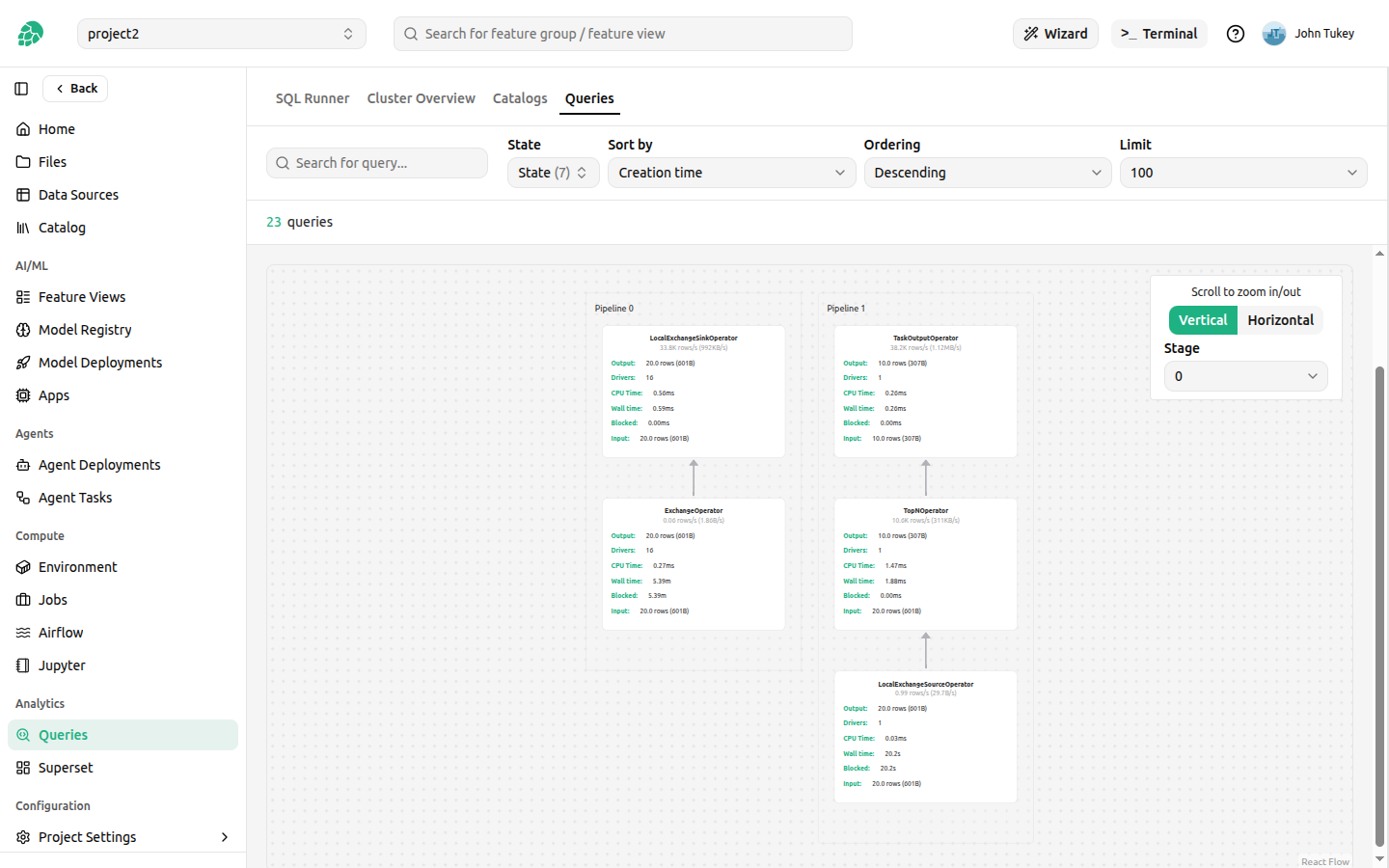Select the Queries tab
The height and width of the screenshot is (868, 1389).
click(x=589, y=98)
